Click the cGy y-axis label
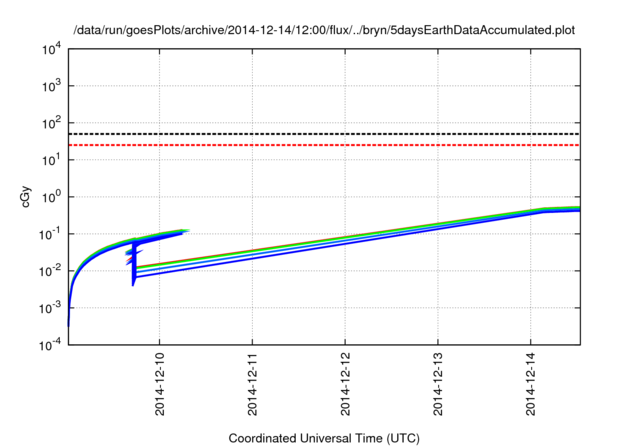Image resolution: width=640 pixels, height=448 pixels. [x=26, y=197]
